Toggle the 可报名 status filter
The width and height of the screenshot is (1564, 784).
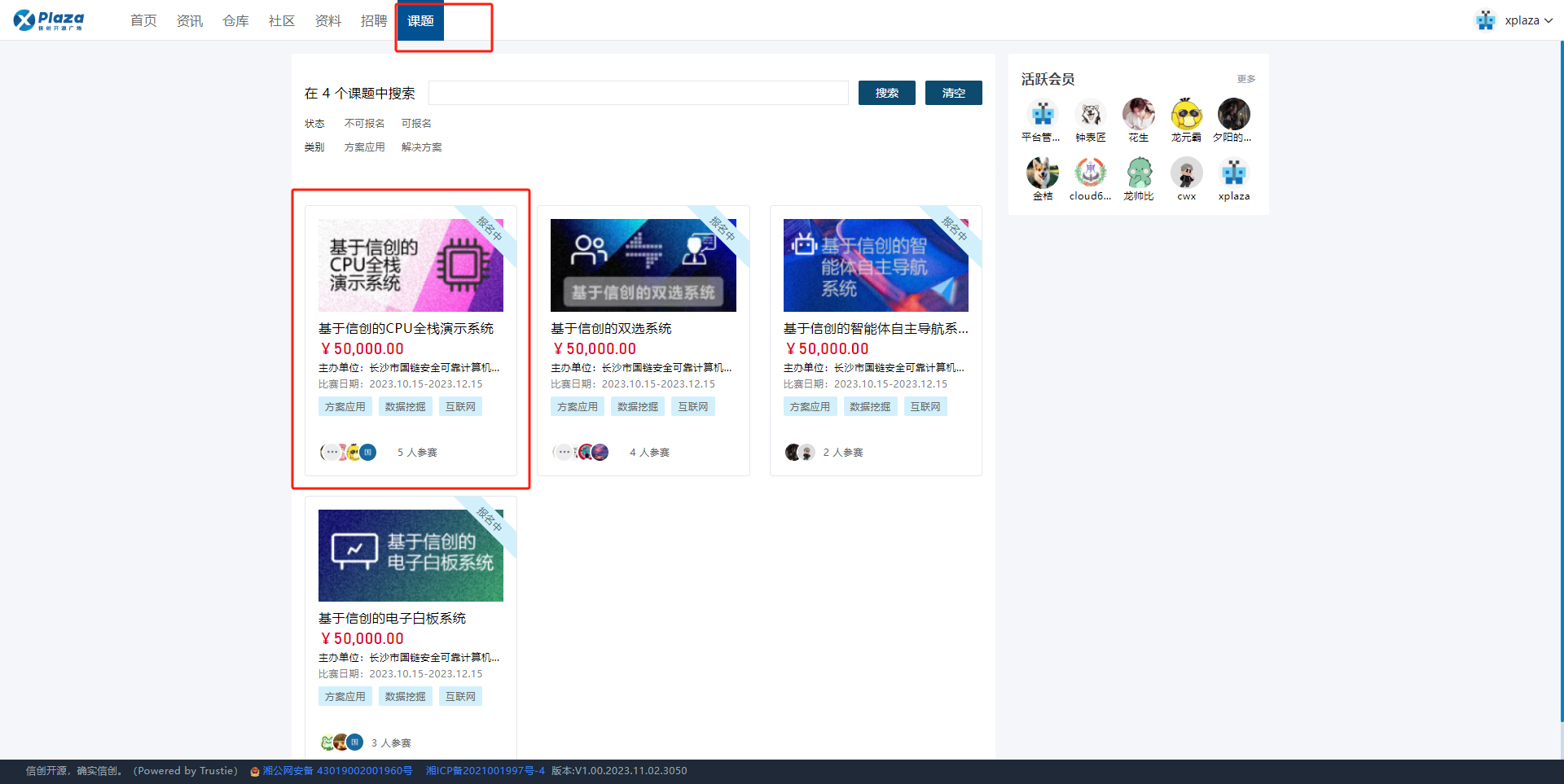tap(416, 124)
